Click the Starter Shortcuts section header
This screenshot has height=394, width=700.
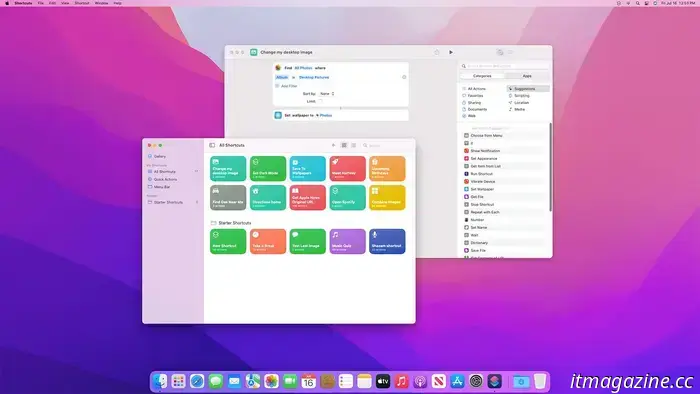pyautogui.click(x=231, y=223)
